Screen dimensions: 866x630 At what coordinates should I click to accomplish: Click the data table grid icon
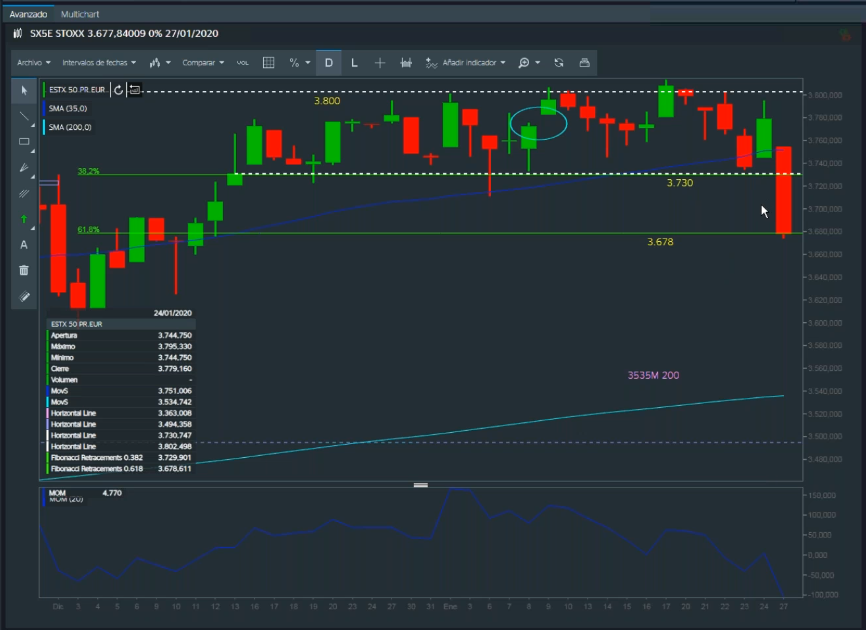point(268,62)
